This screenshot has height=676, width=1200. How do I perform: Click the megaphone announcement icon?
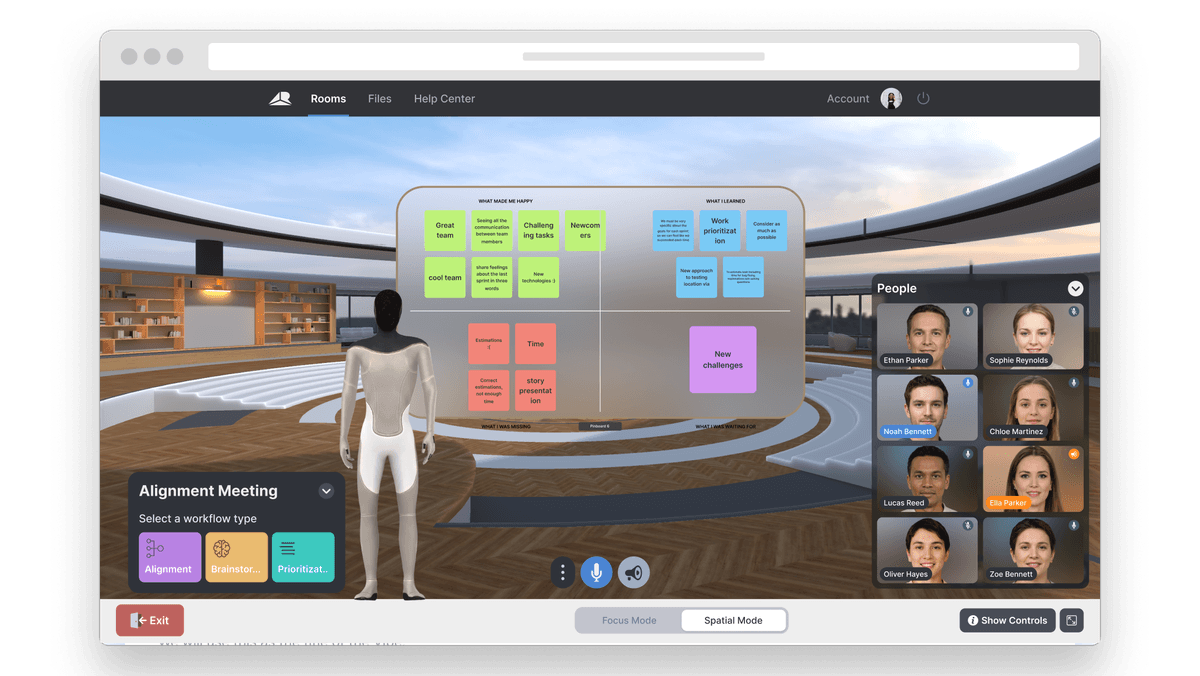click(x=633, y=572)
